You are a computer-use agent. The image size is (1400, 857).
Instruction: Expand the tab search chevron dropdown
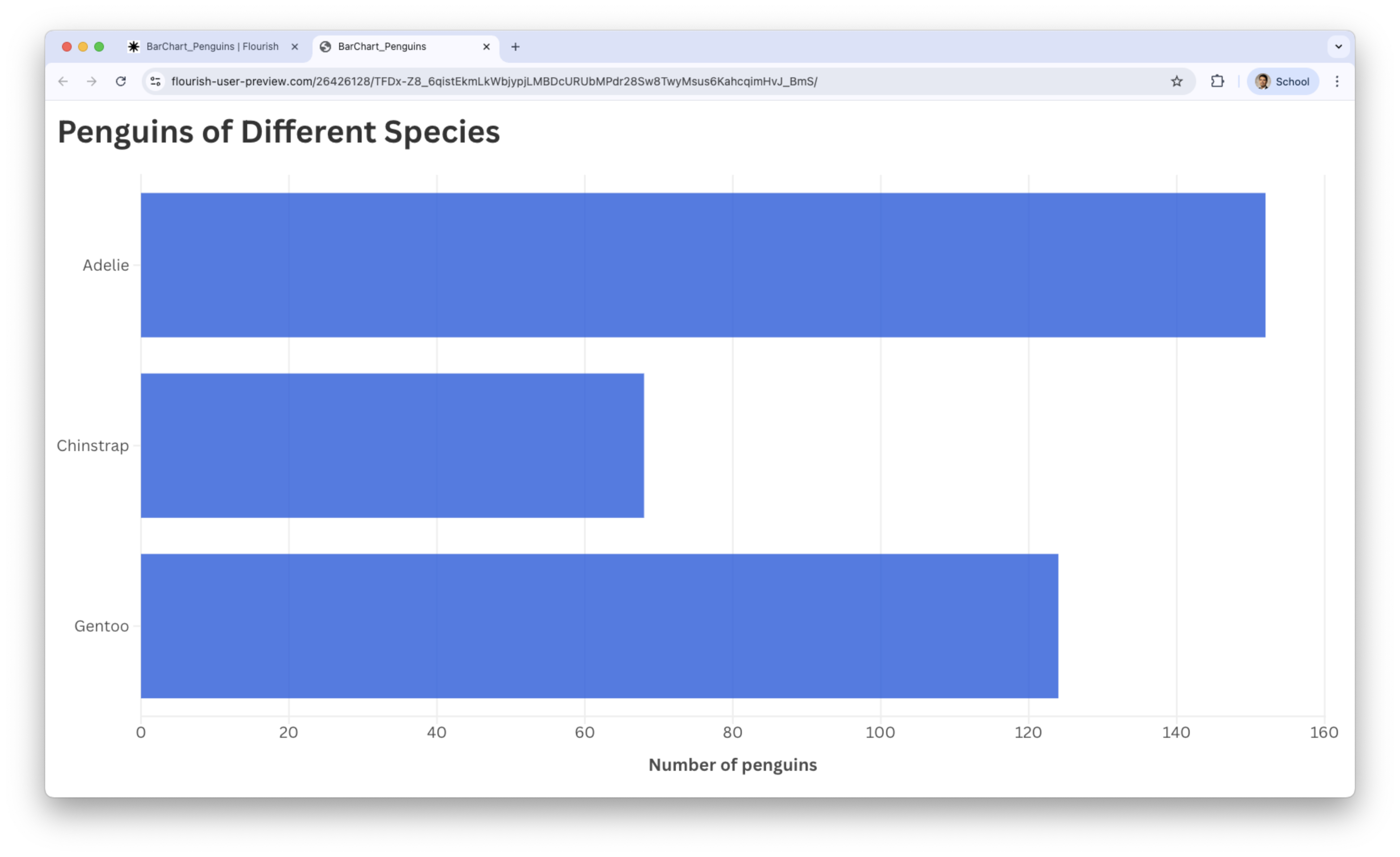1339,47
